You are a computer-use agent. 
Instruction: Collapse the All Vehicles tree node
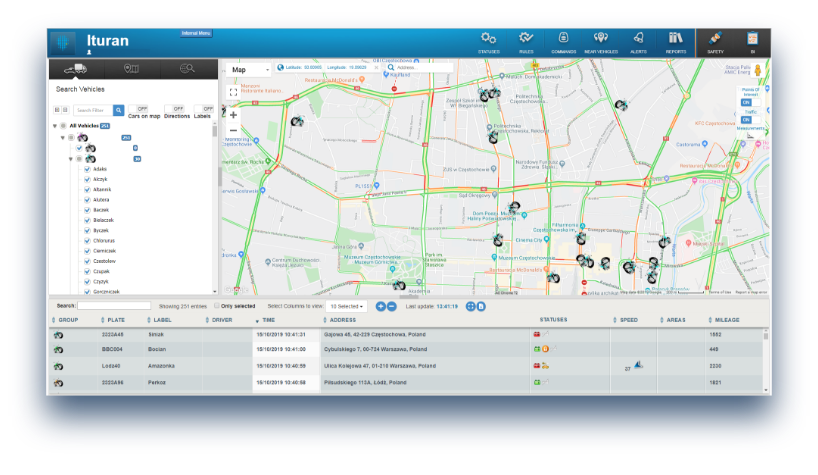click(x=55, y=126)
